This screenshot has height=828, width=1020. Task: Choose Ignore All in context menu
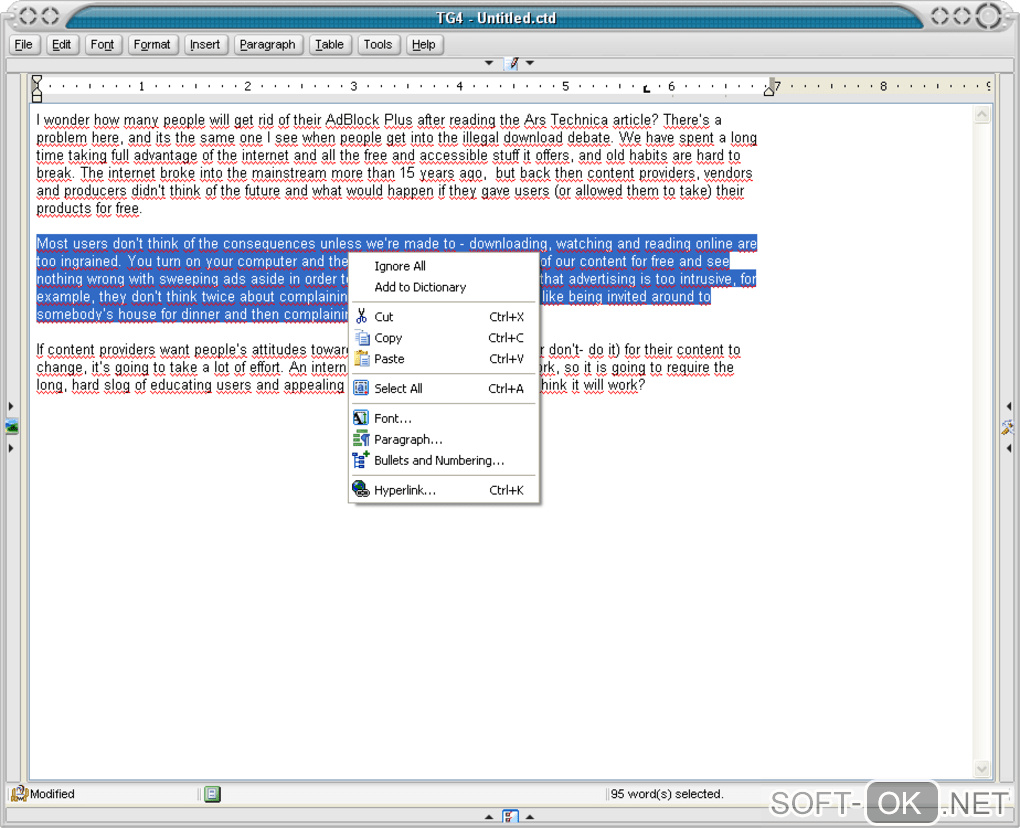click(444, 266)
